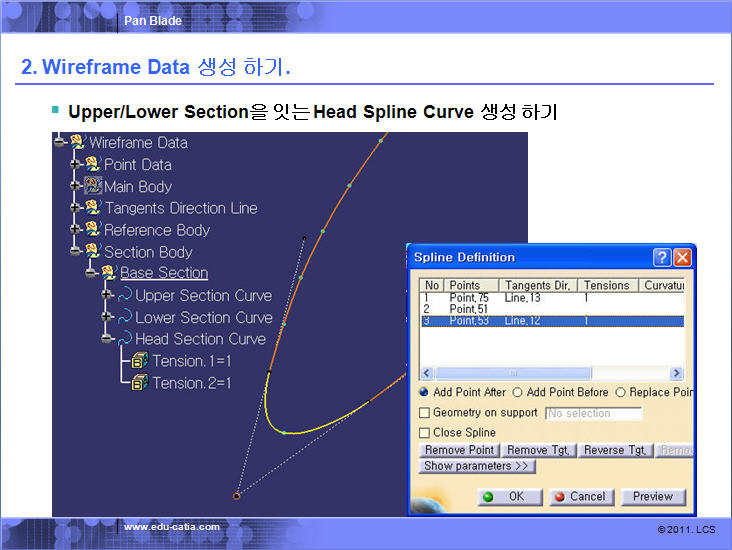The width and height of the screenshot is (732, 550).
Task: Select the Add Point Before radio option
Action: pos(517,393)
